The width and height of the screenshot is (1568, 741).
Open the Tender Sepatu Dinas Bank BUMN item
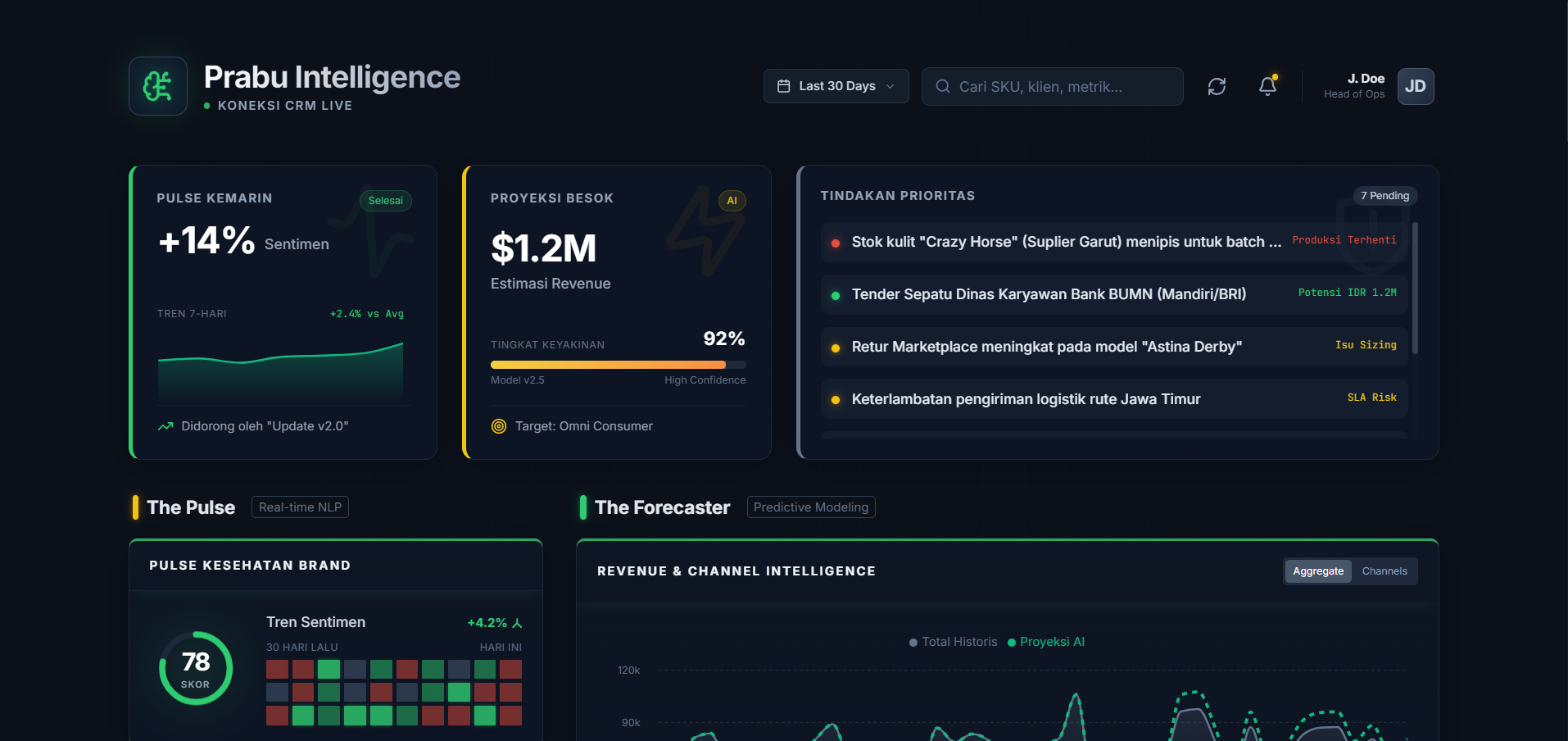(1114, 294)
